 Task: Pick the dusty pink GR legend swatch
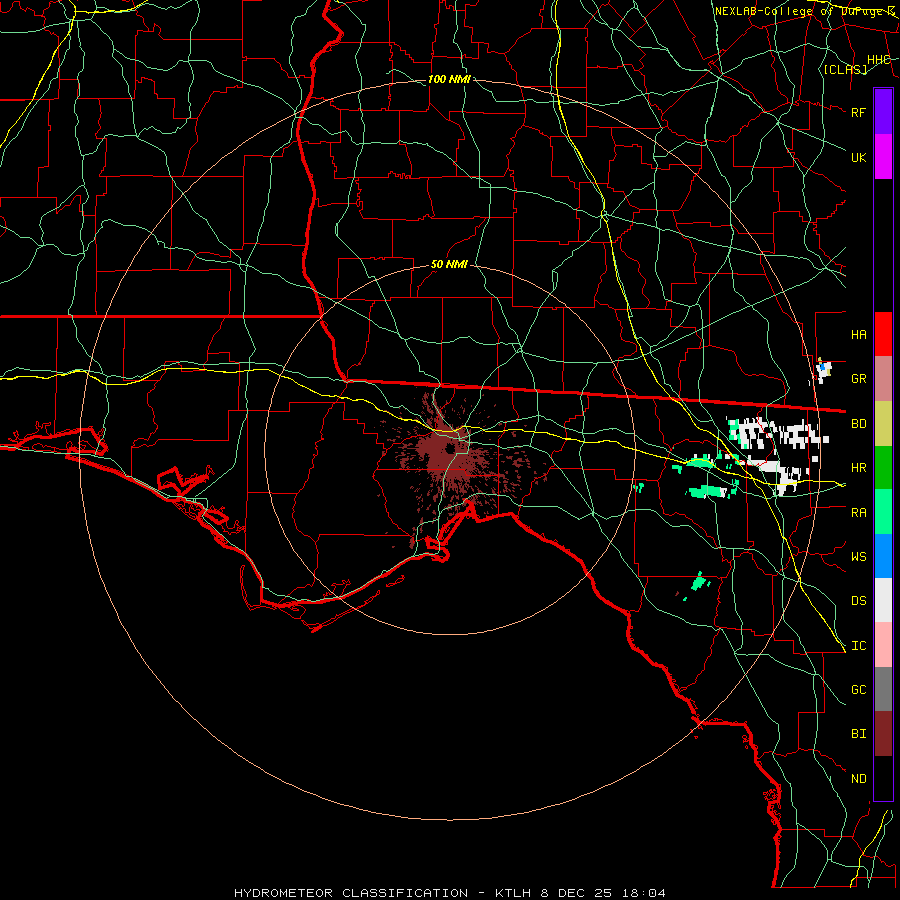(883, 378)
